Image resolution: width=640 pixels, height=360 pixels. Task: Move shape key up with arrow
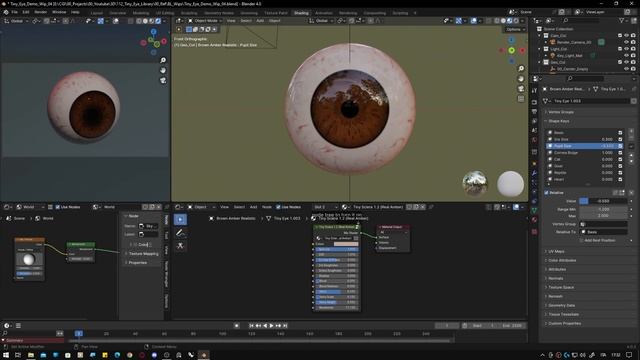[x=631, y=156]
